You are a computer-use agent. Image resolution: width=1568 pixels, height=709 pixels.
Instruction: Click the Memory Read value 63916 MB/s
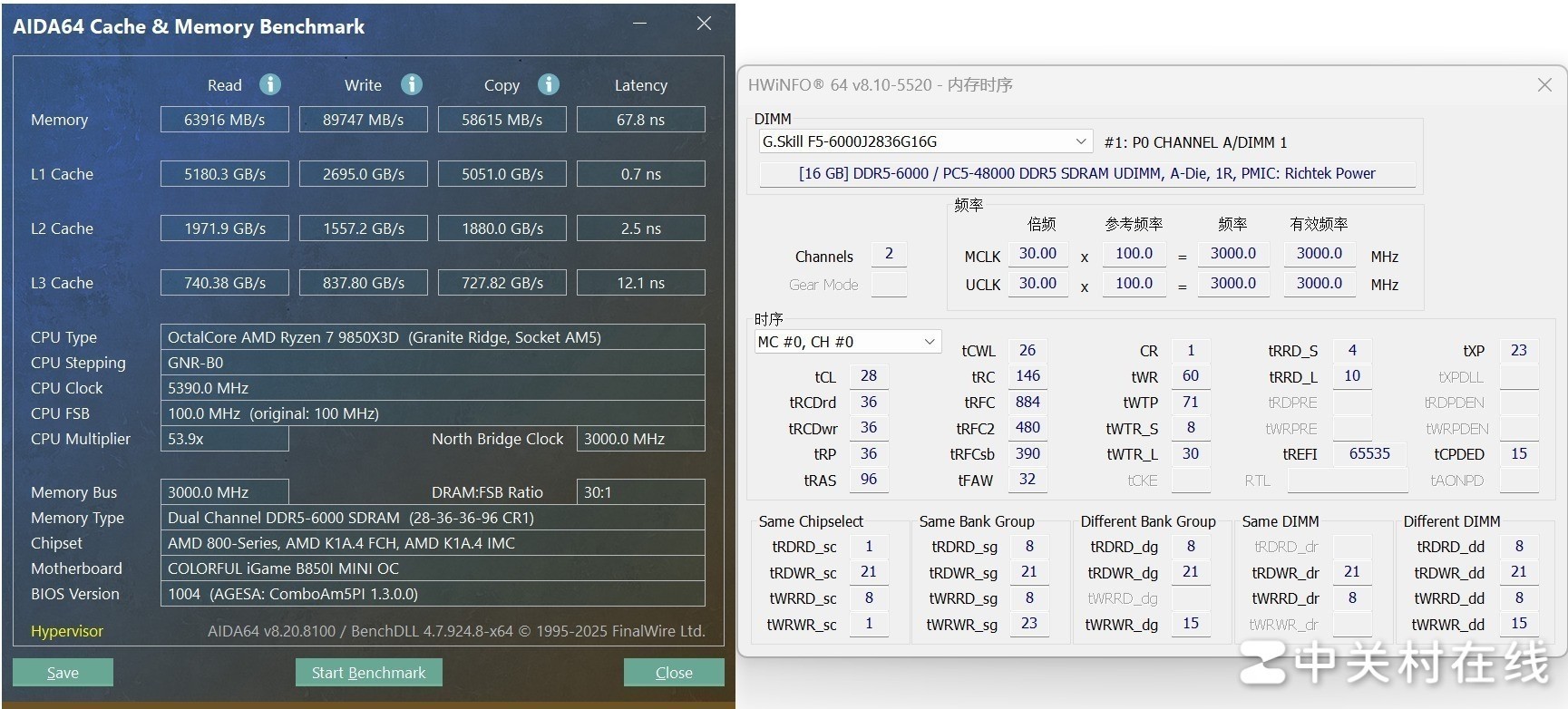pos(225,120)
